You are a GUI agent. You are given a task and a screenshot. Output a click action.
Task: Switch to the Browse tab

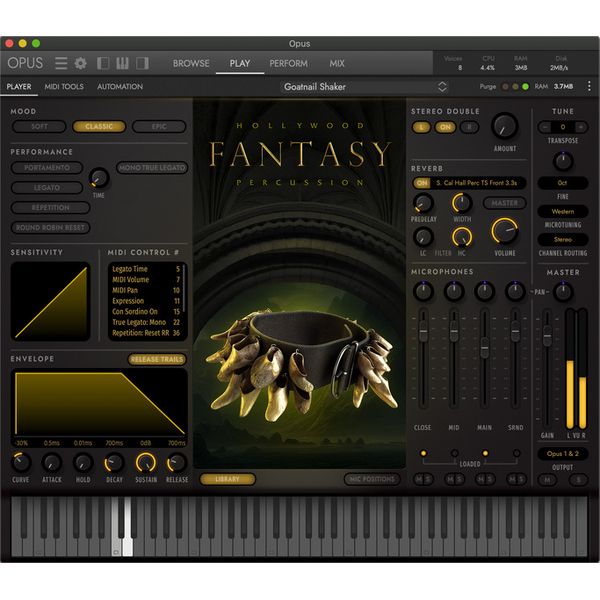click(191, 64)
